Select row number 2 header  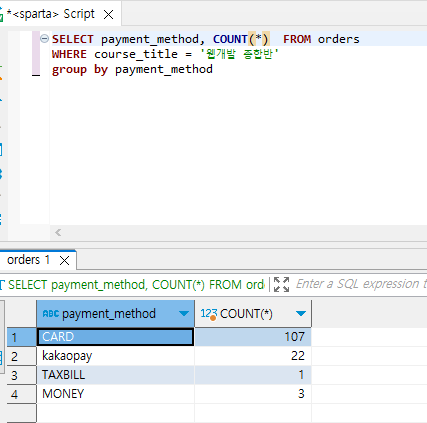click(21, 356)
